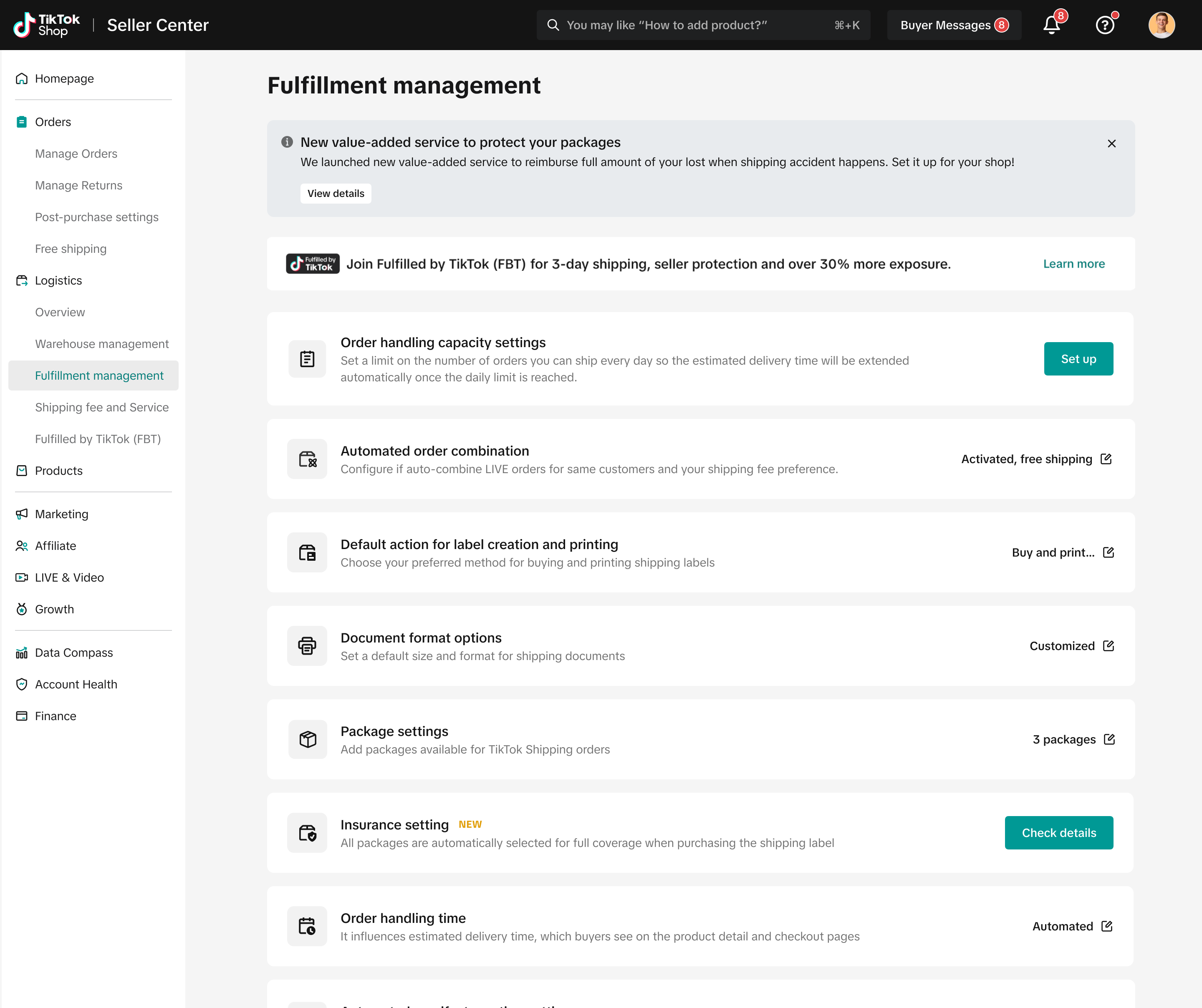Image resolution: width=1202 pixels, height=1008 pixels.
Task: Open Buyer Messages
Action: pyautogui.click(x=954, y=25)
